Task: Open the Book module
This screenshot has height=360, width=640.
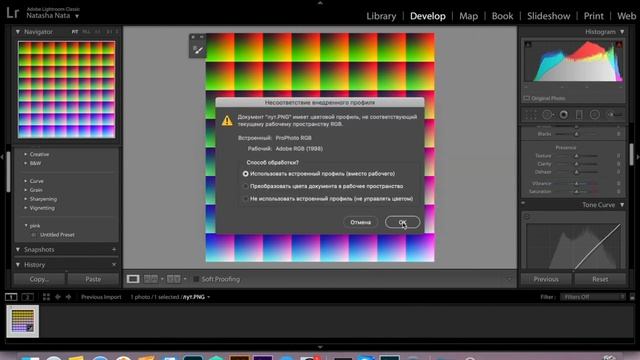Action: tap(502, 16)
